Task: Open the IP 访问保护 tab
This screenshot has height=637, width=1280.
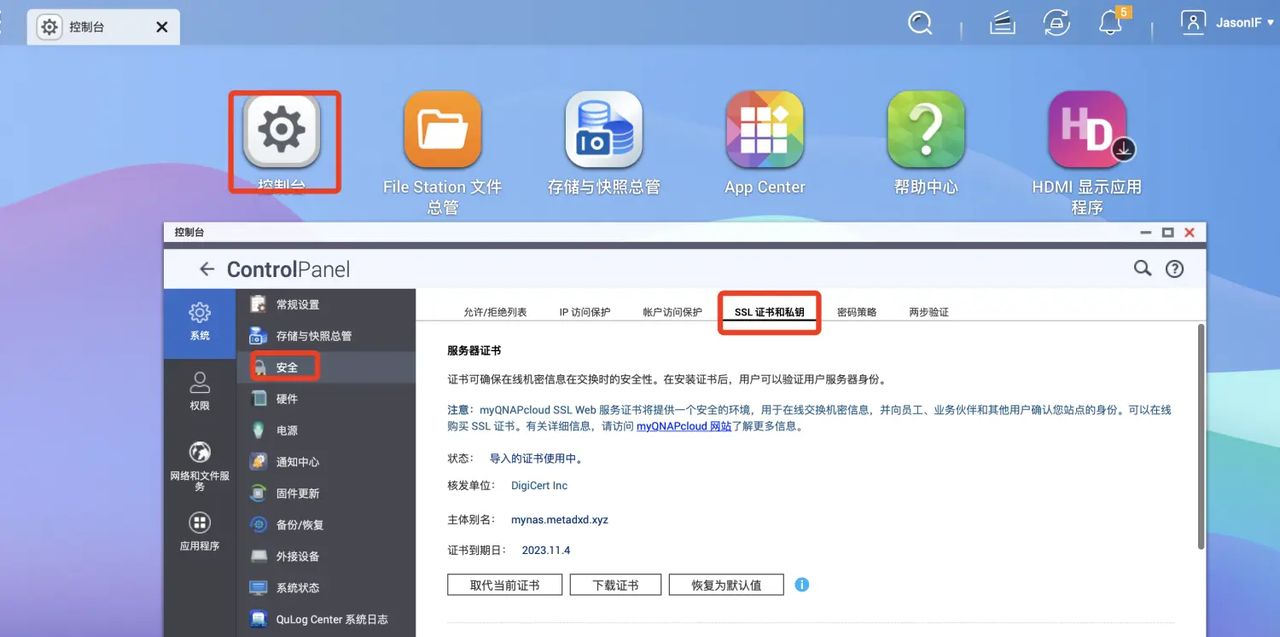Action: pos(585,311)
